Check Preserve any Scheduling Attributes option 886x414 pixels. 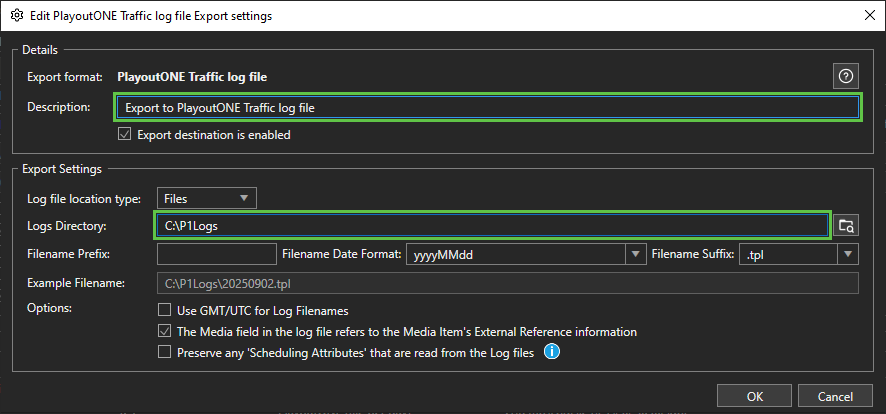point(164,352)
